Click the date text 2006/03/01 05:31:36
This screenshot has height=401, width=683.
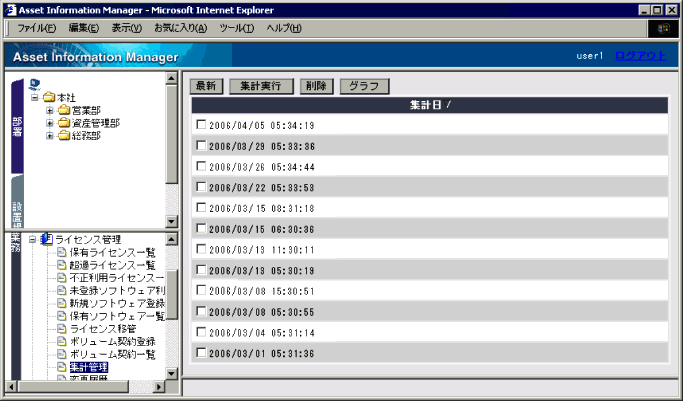pos(261,353)
